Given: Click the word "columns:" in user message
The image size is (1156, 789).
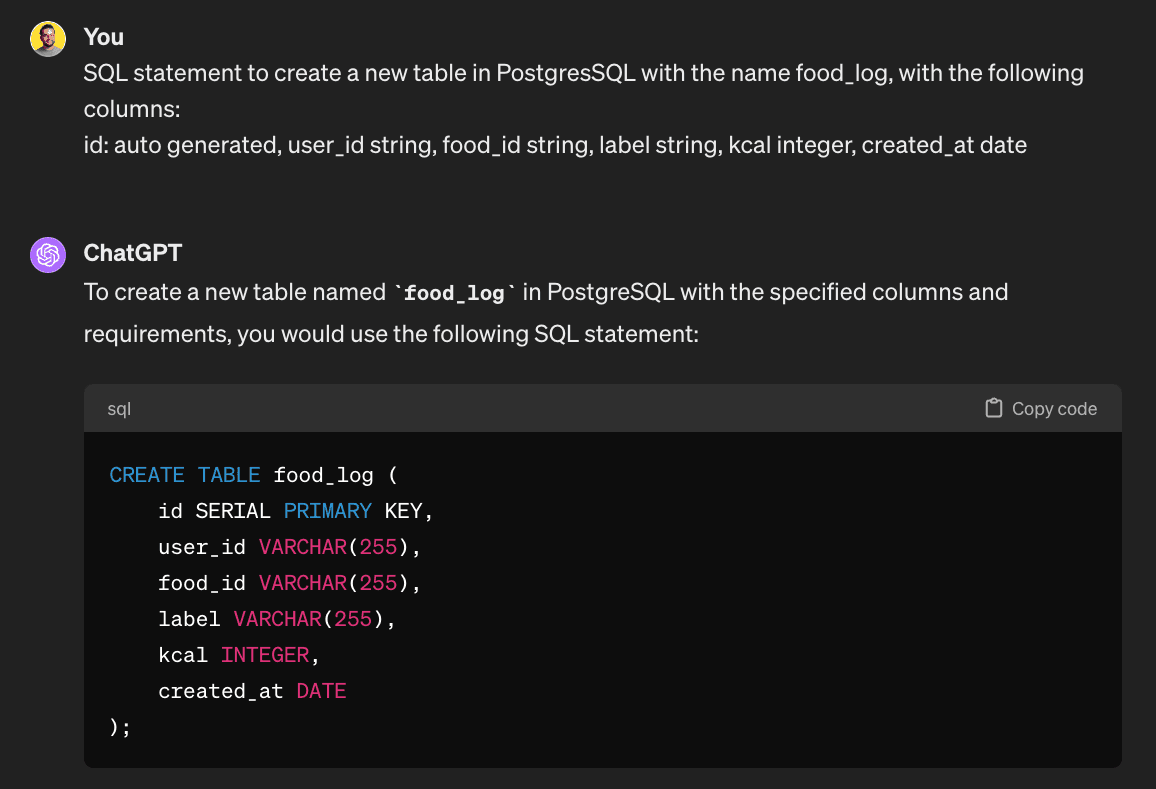Looking at the screenshot, I should point(131,108).
